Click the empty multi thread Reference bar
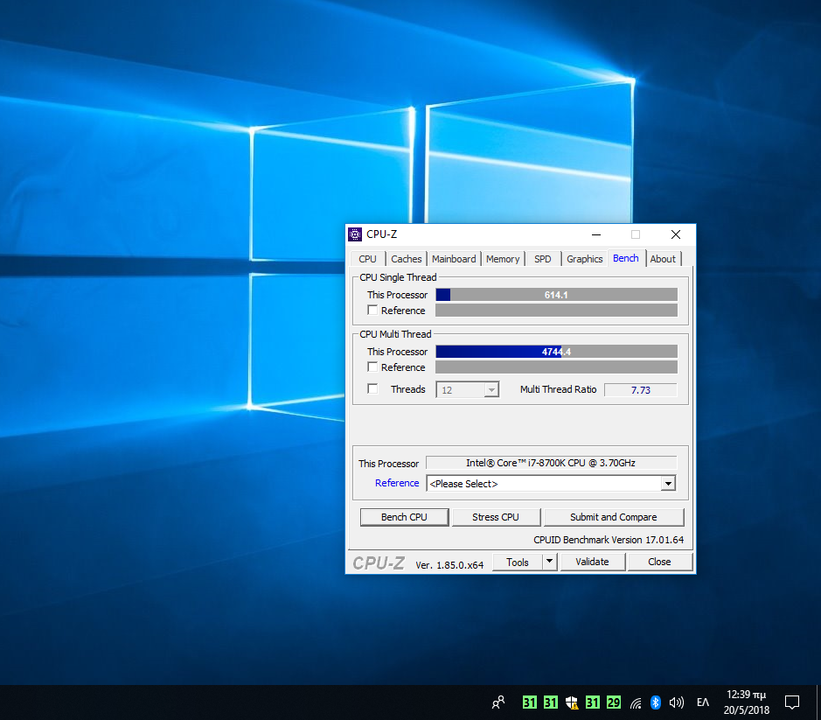Viewport: 821px width, 720px height. tap(557, 367)
